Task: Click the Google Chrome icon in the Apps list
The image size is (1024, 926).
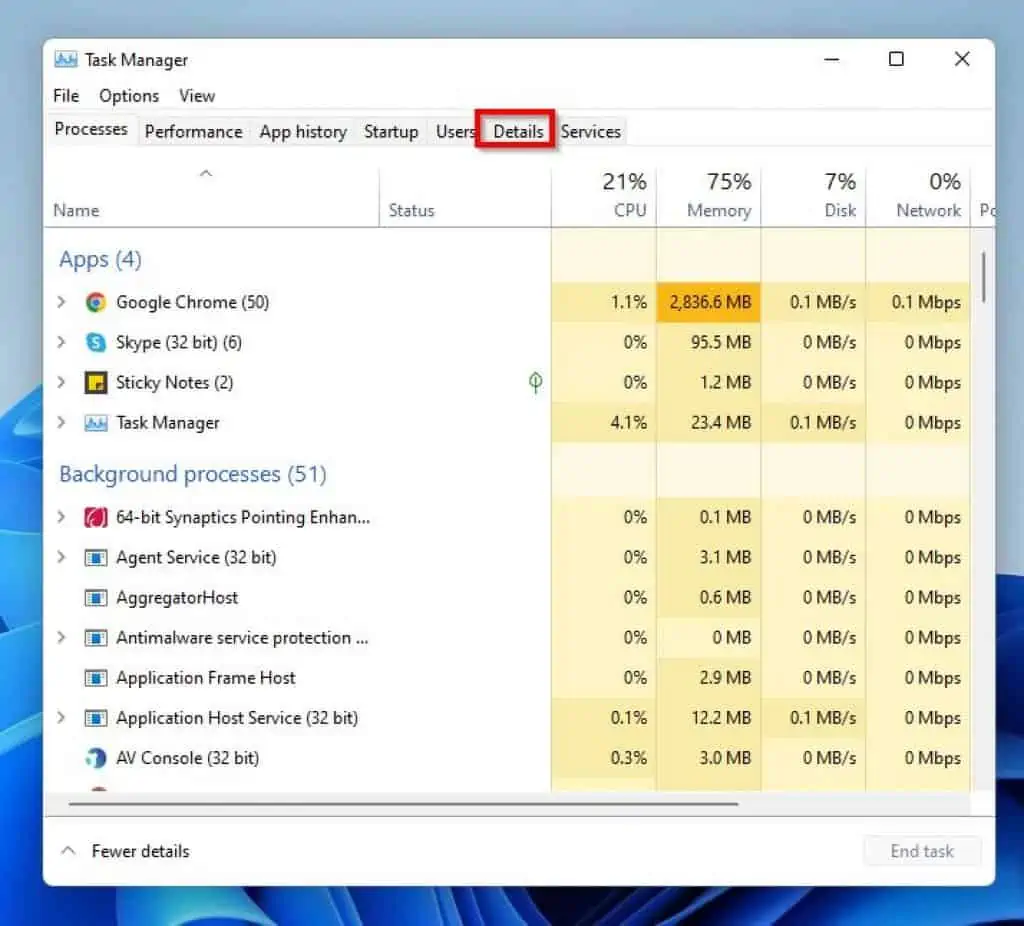Action: coord(95,302)
